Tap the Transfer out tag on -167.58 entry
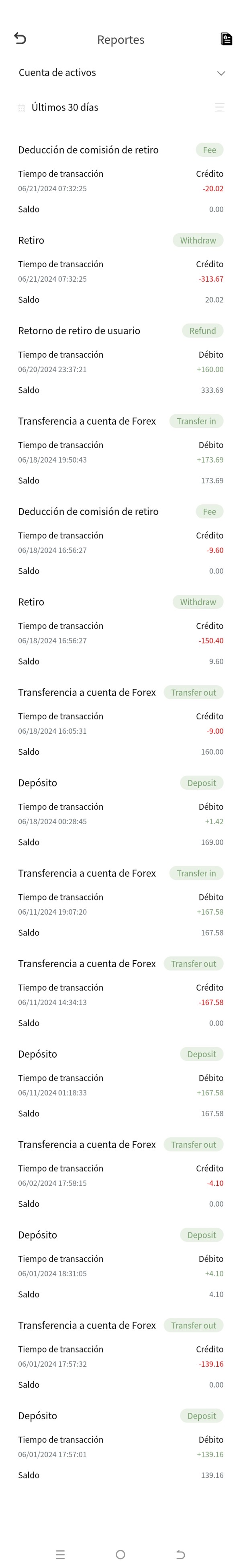 coord(194,964)
